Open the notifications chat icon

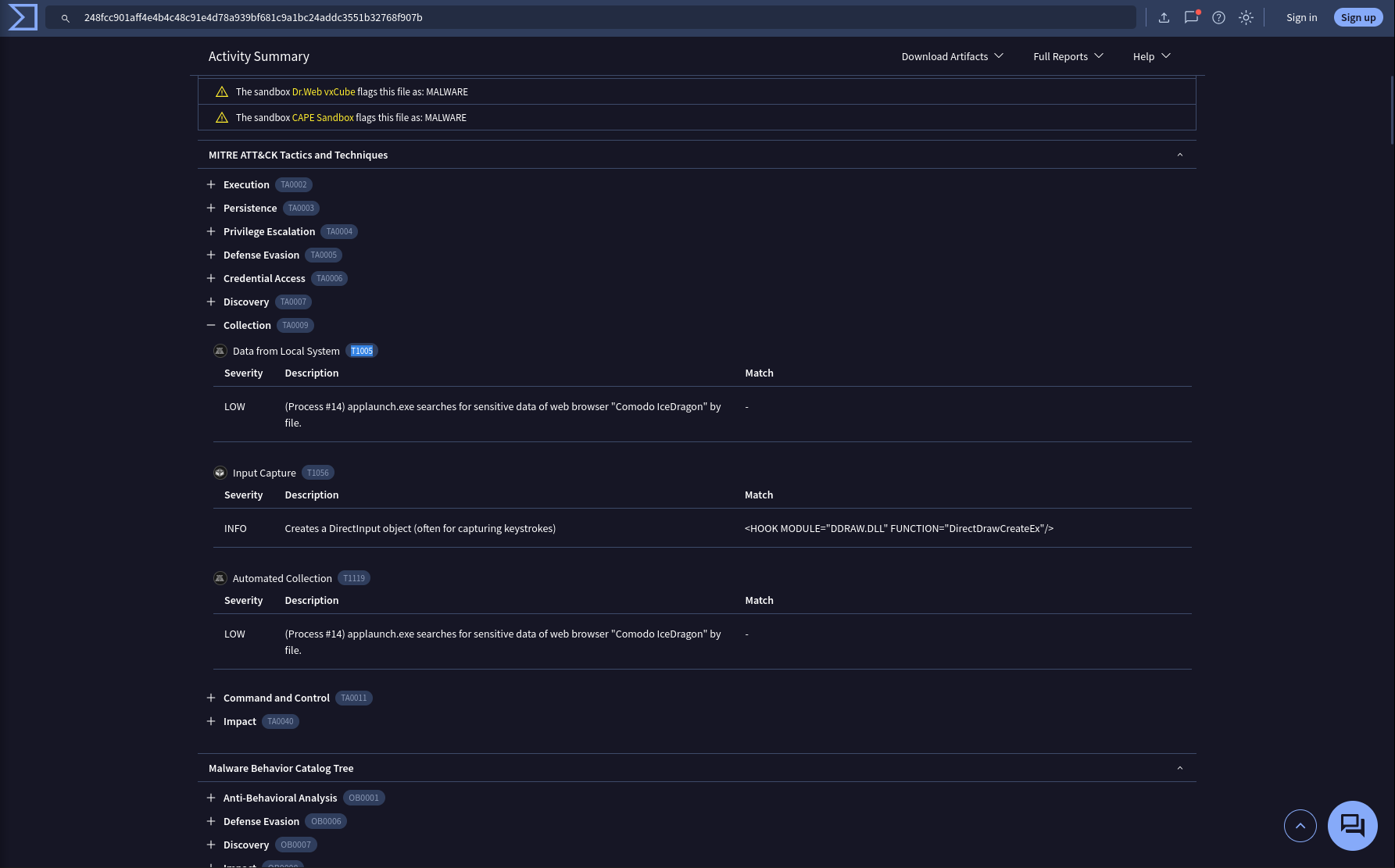coord(1191,17)
